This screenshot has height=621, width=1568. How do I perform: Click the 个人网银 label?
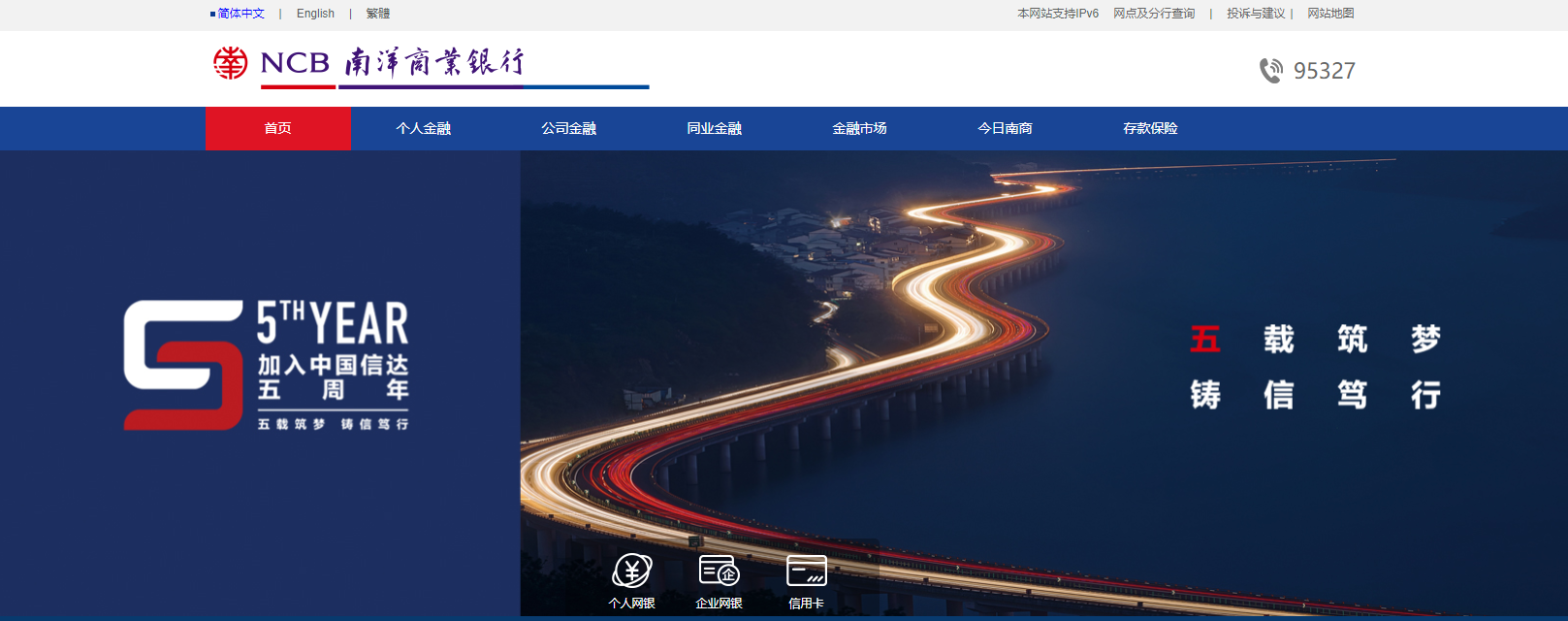(x=632, y=604)
